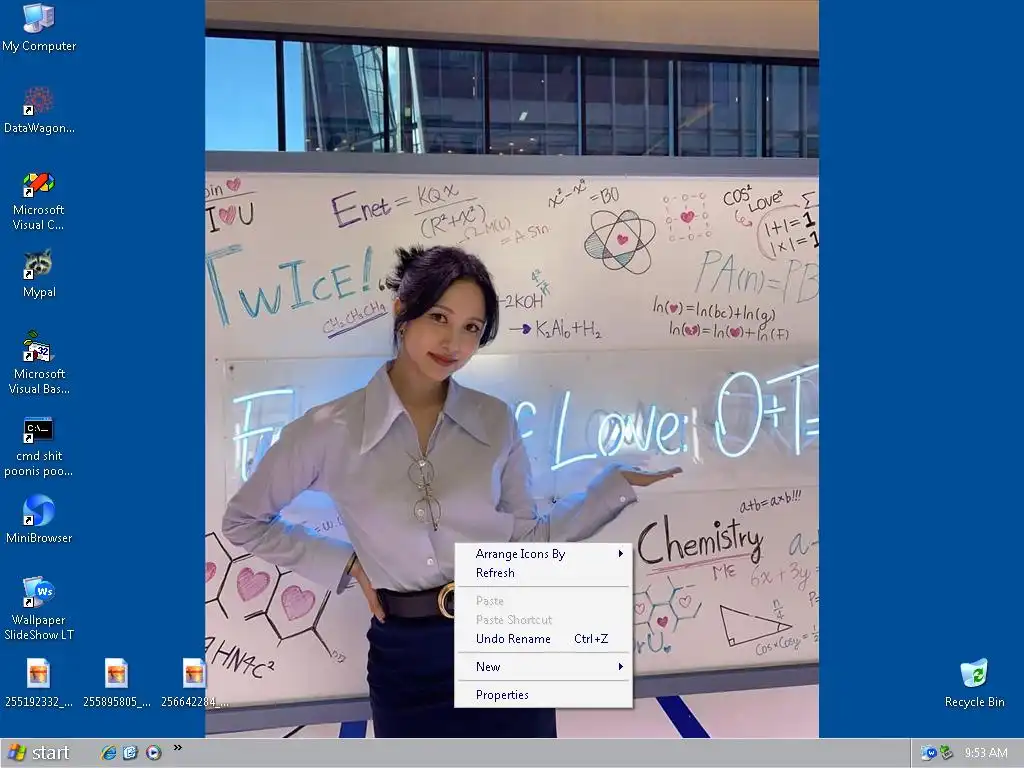Launch Windows Media Player from Quick Launch
Viewport: 1024px width, 768px height.
coord(153,753)
